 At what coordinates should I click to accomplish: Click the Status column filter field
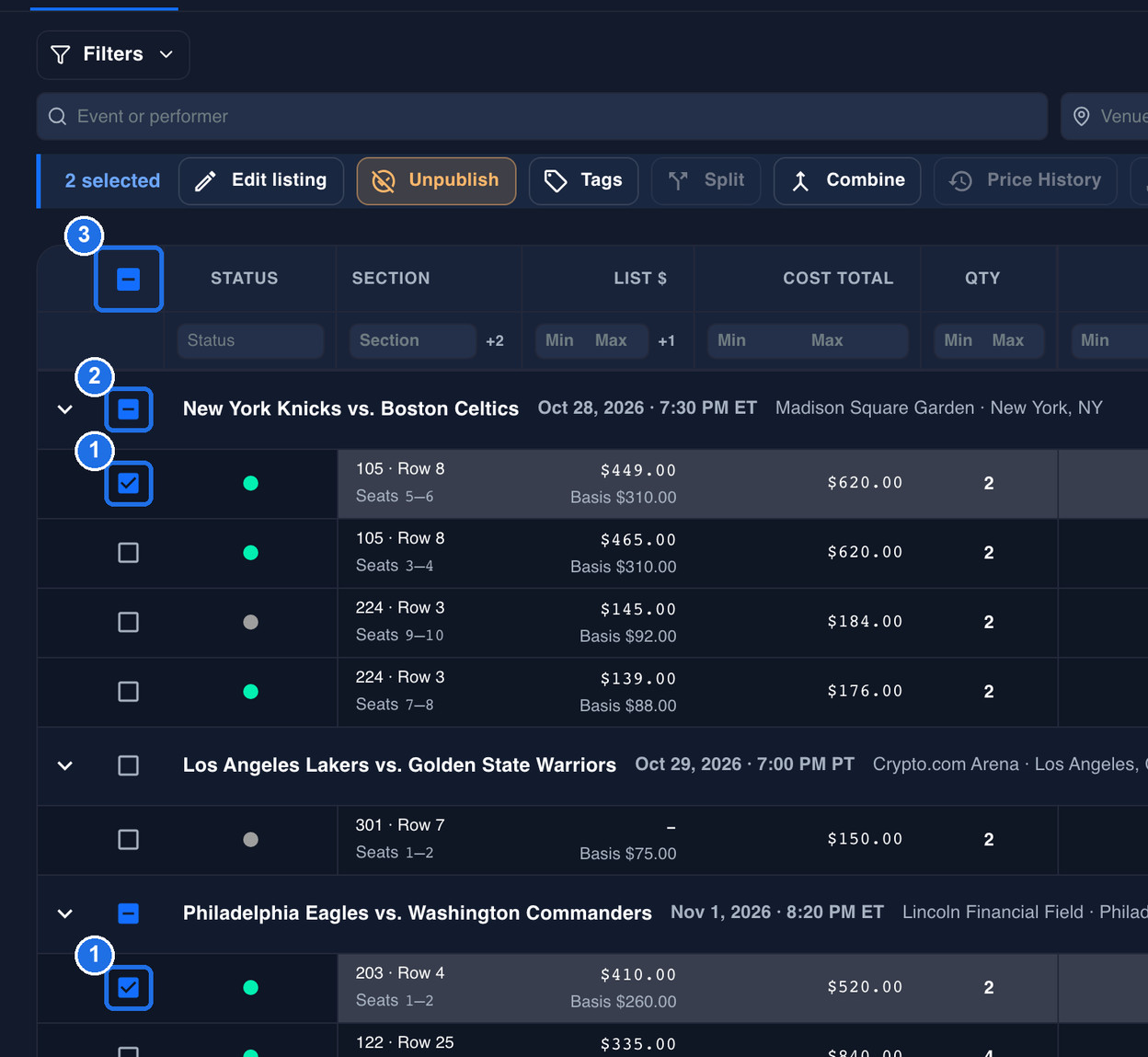[x=250, y=340]
